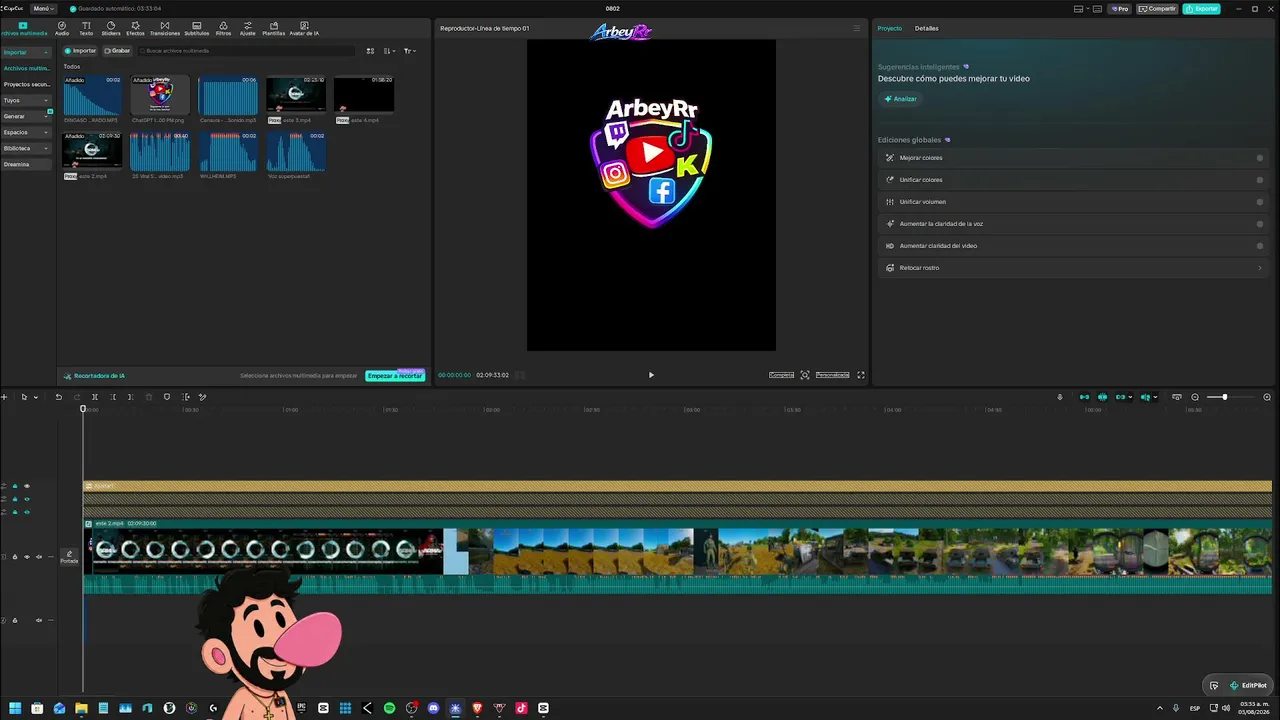Click the zoom-out magnifier on timeline
Image resolution: width=1280 pixels, height=720 pixels.
[1195, 397]
